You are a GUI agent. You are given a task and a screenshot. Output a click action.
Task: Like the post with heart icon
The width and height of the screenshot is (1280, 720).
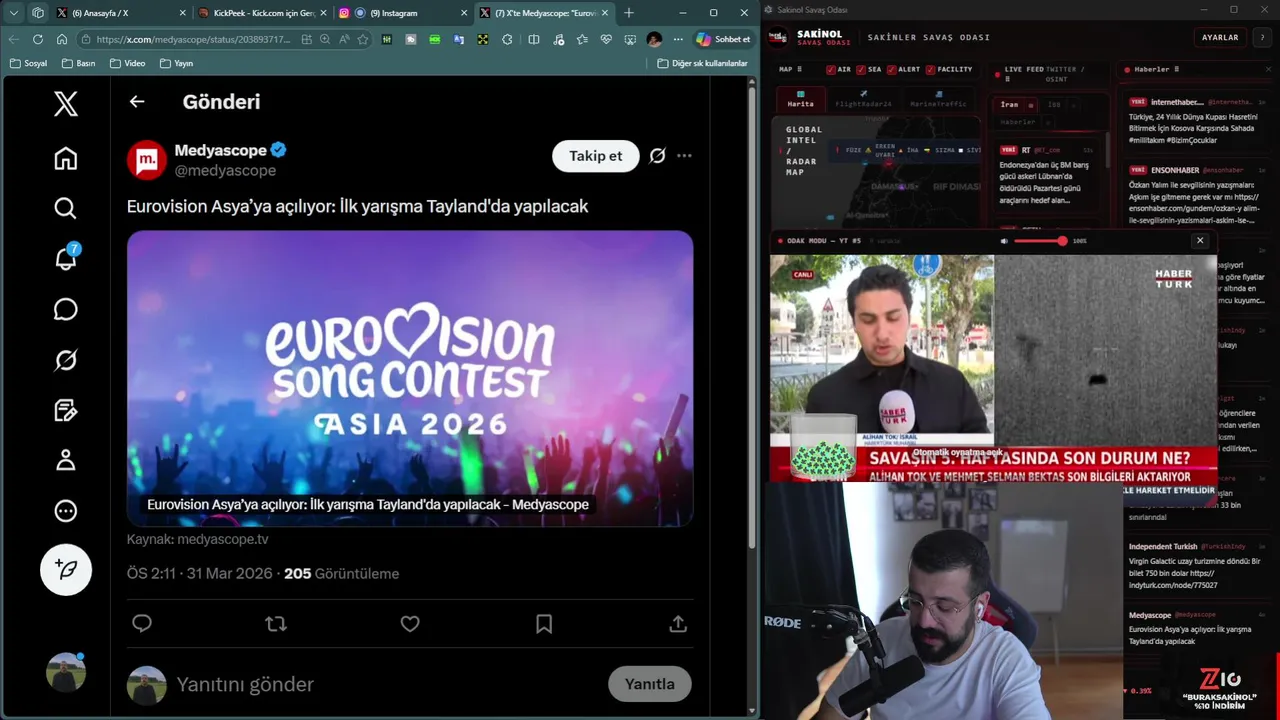pyautogui.click(x=410, y=624)
